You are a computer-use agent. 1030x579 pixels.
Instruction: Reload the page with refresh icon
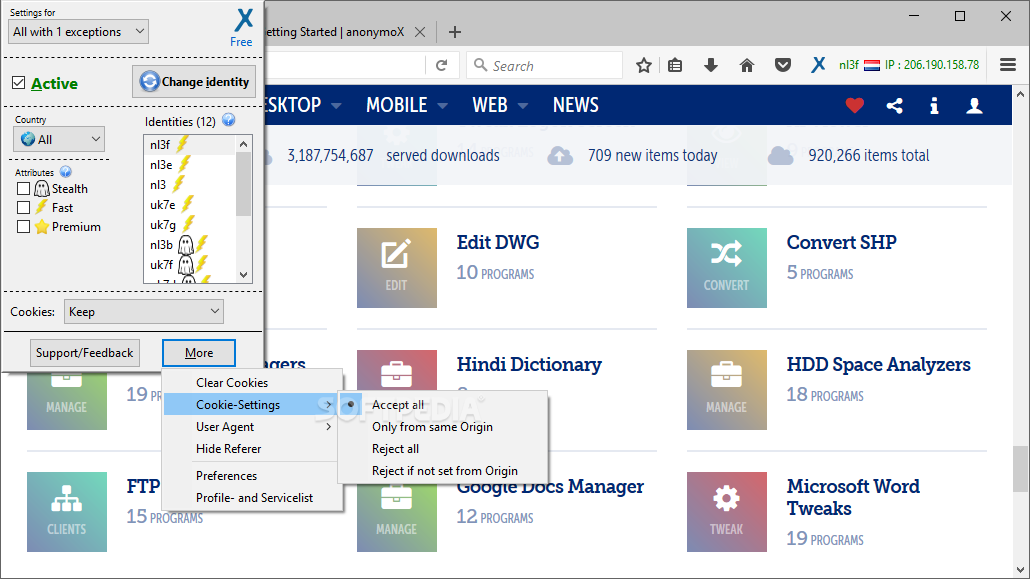[441, 65]
